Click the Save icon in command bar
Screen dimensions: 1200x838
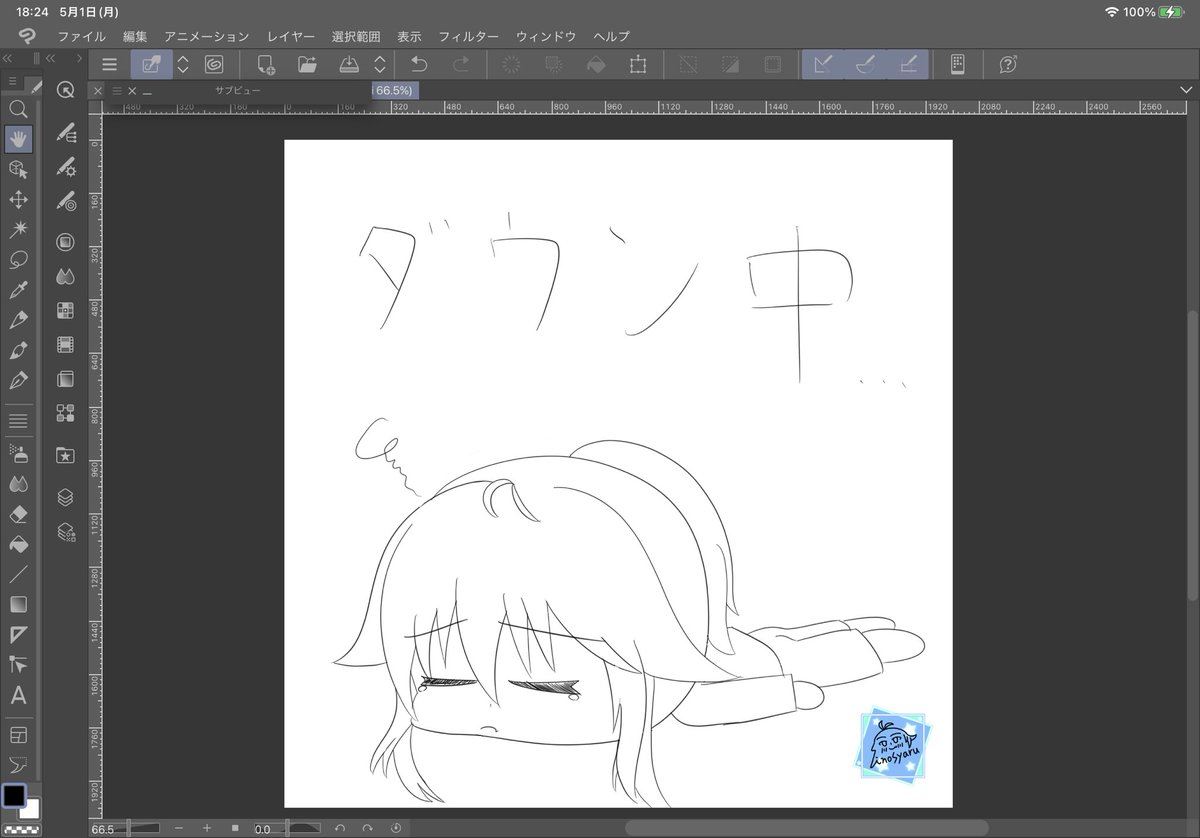pos(349,64)
